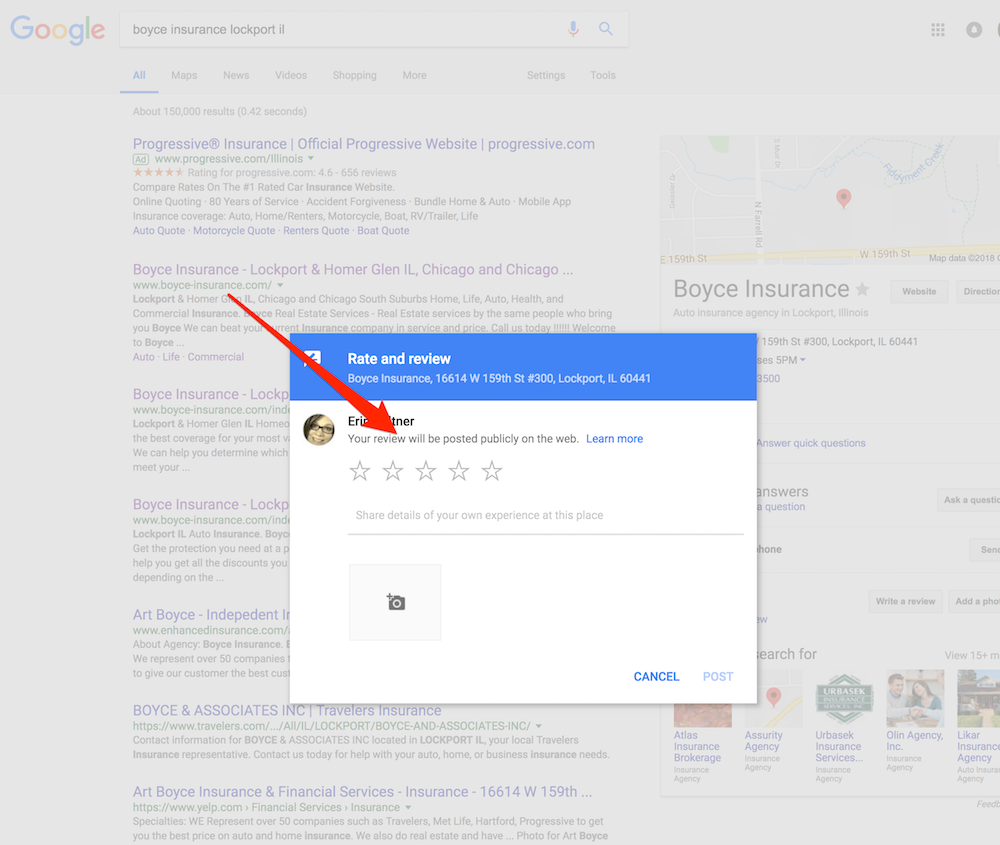Open BOYCE & ASSOCIATES INC Travelers result
The height and width of the screenshot is (845, 1000).
point(287,710)
